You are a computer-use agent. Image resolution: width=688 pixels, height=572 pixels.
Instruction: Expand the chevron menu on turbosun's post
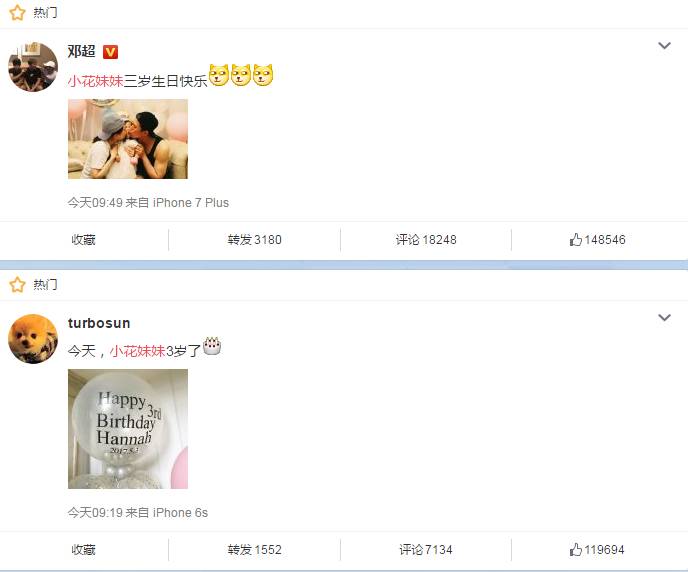(x=664, y=317)
